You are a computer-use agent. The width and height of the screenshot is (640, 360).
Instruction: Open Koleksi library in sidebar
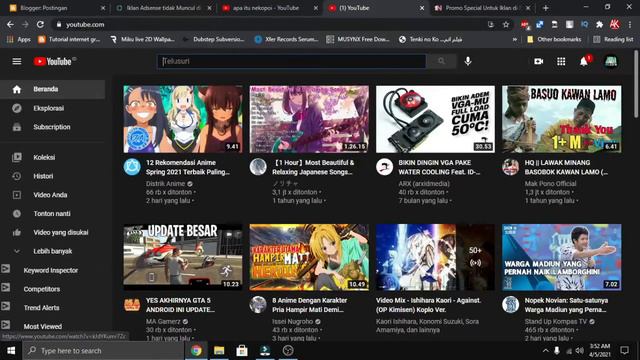coord(53,157)
